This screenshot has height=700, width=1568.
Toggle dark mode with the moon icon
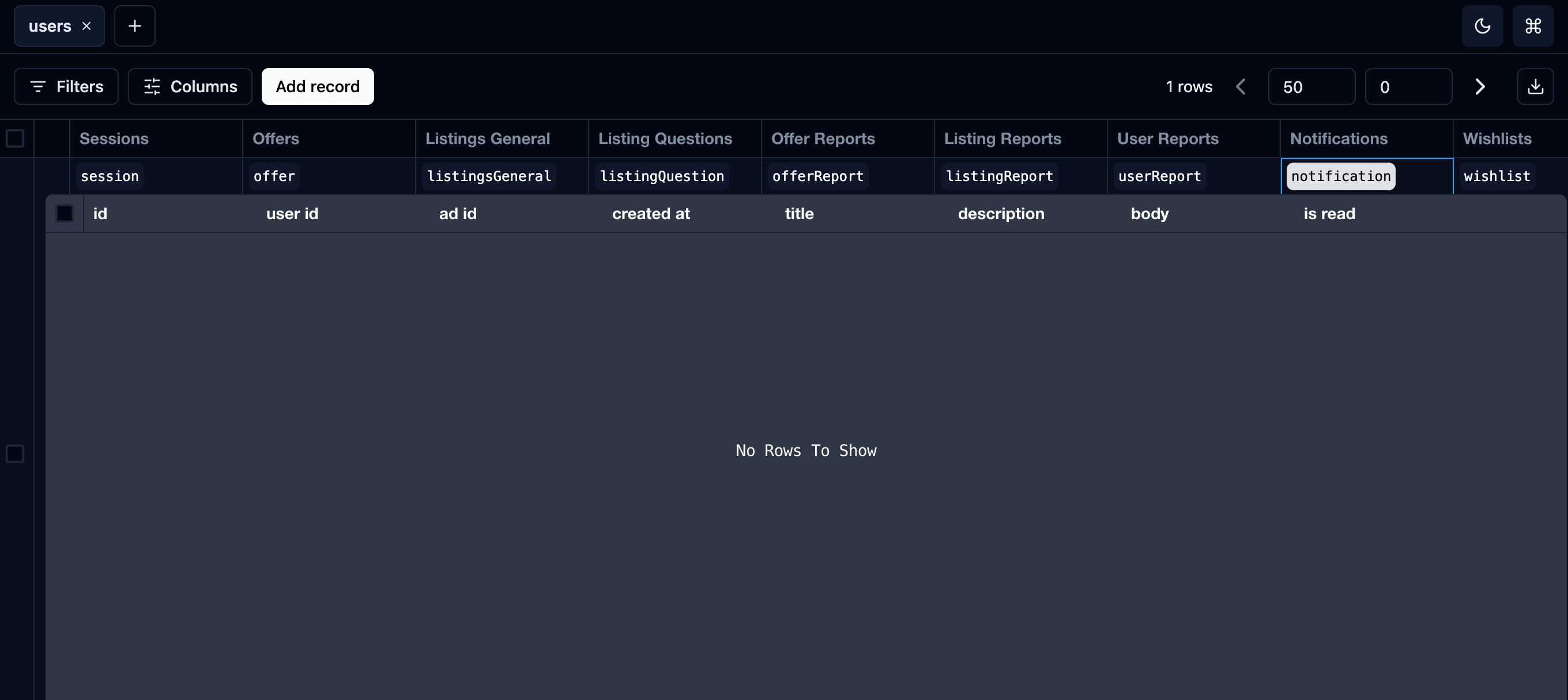pyautogui.click(x=1482, y=26)
